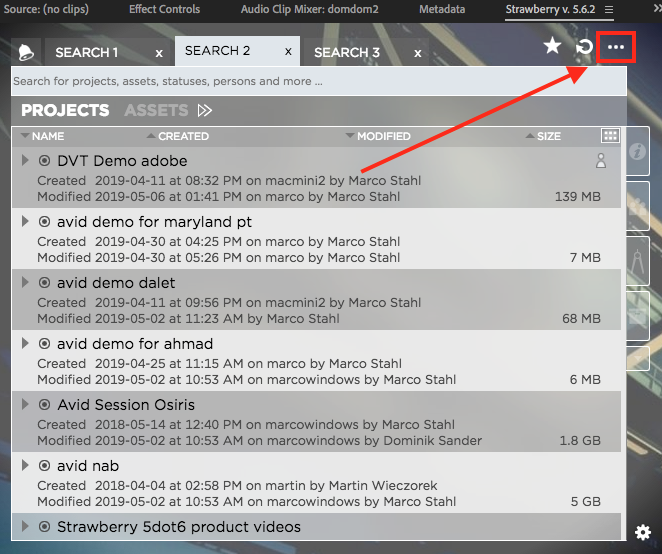Show the ASSETS list

click(156, 110)
